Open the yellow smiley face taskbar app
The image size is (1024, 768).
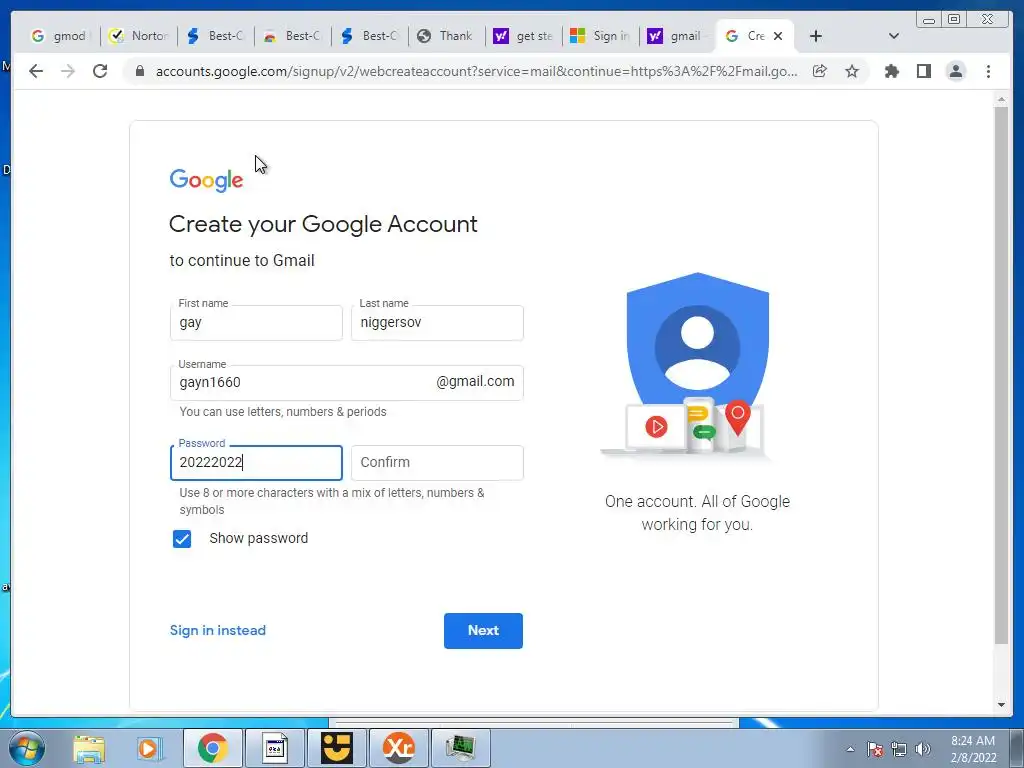coord(337,748)
